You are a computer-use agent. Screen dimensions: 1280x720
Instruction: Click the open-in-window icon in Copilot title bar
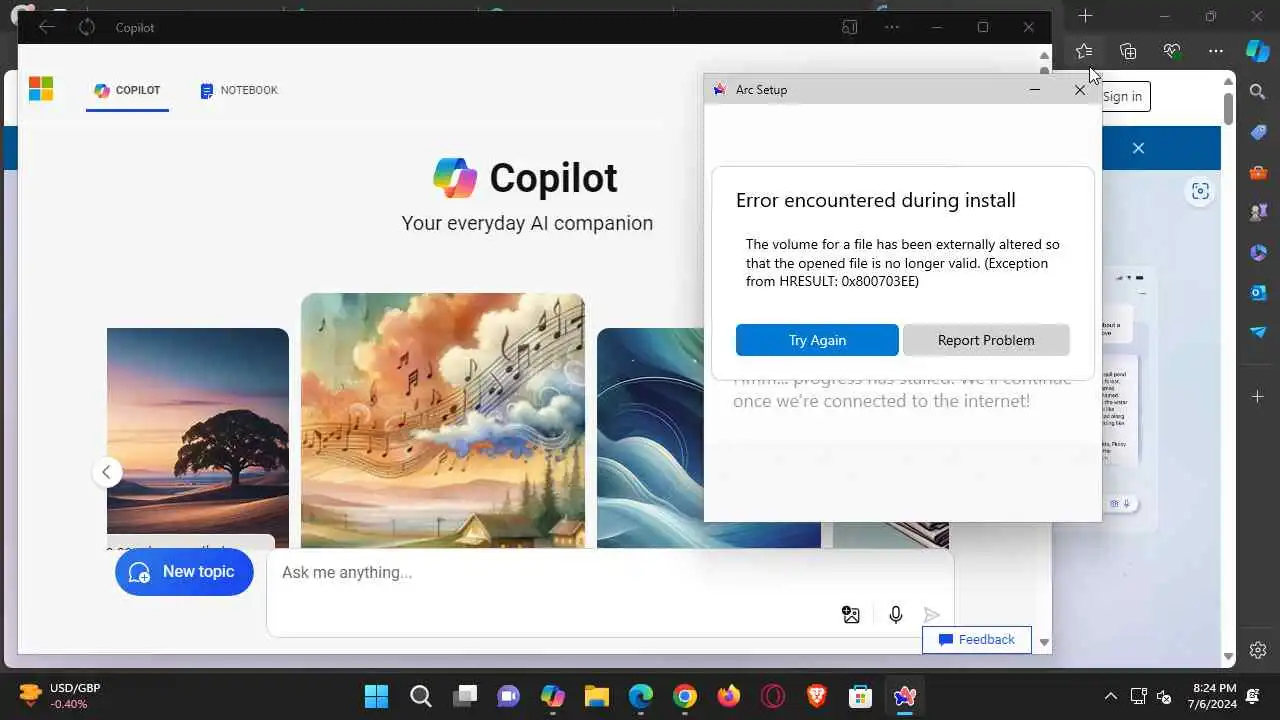[850, 27]
